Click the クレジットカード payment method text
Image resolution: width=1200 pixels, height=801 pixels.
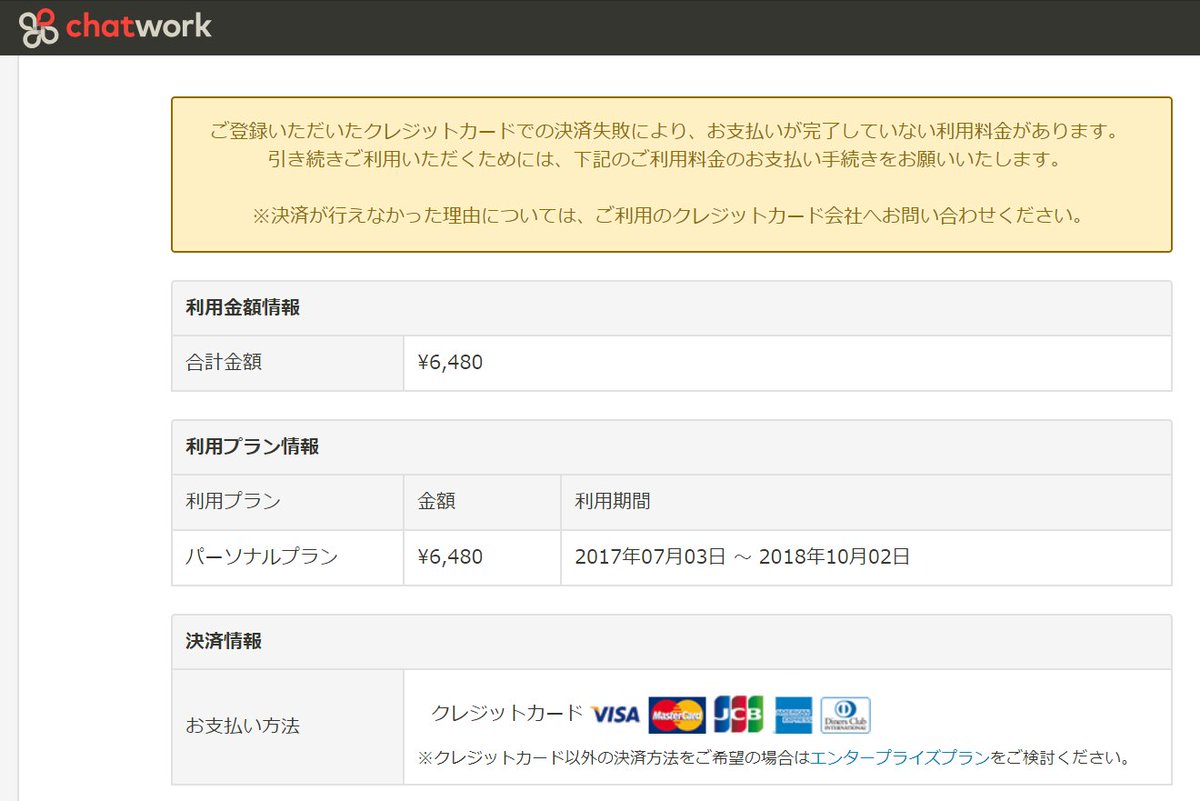[x=506, y=713]
